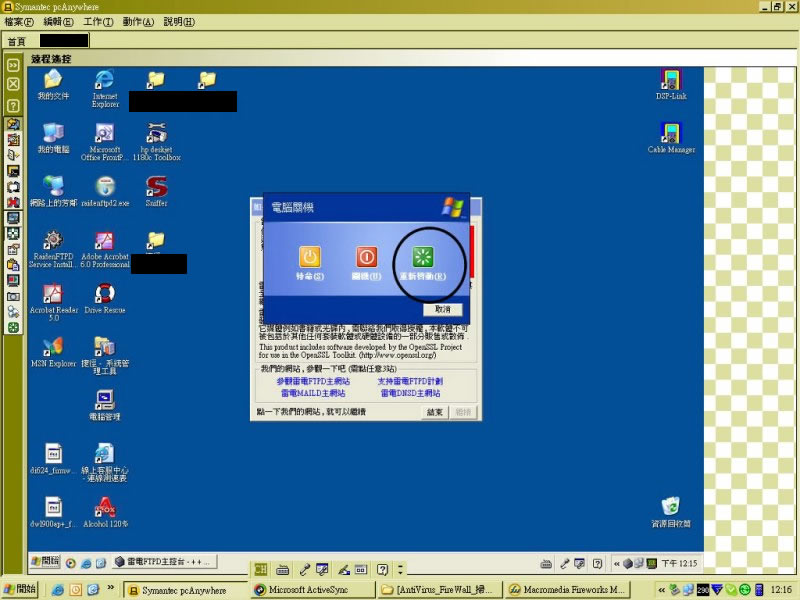Click the remote desktop 開始 Start button
The height and width of the screenshot is (600, 800).
(45, 562)
